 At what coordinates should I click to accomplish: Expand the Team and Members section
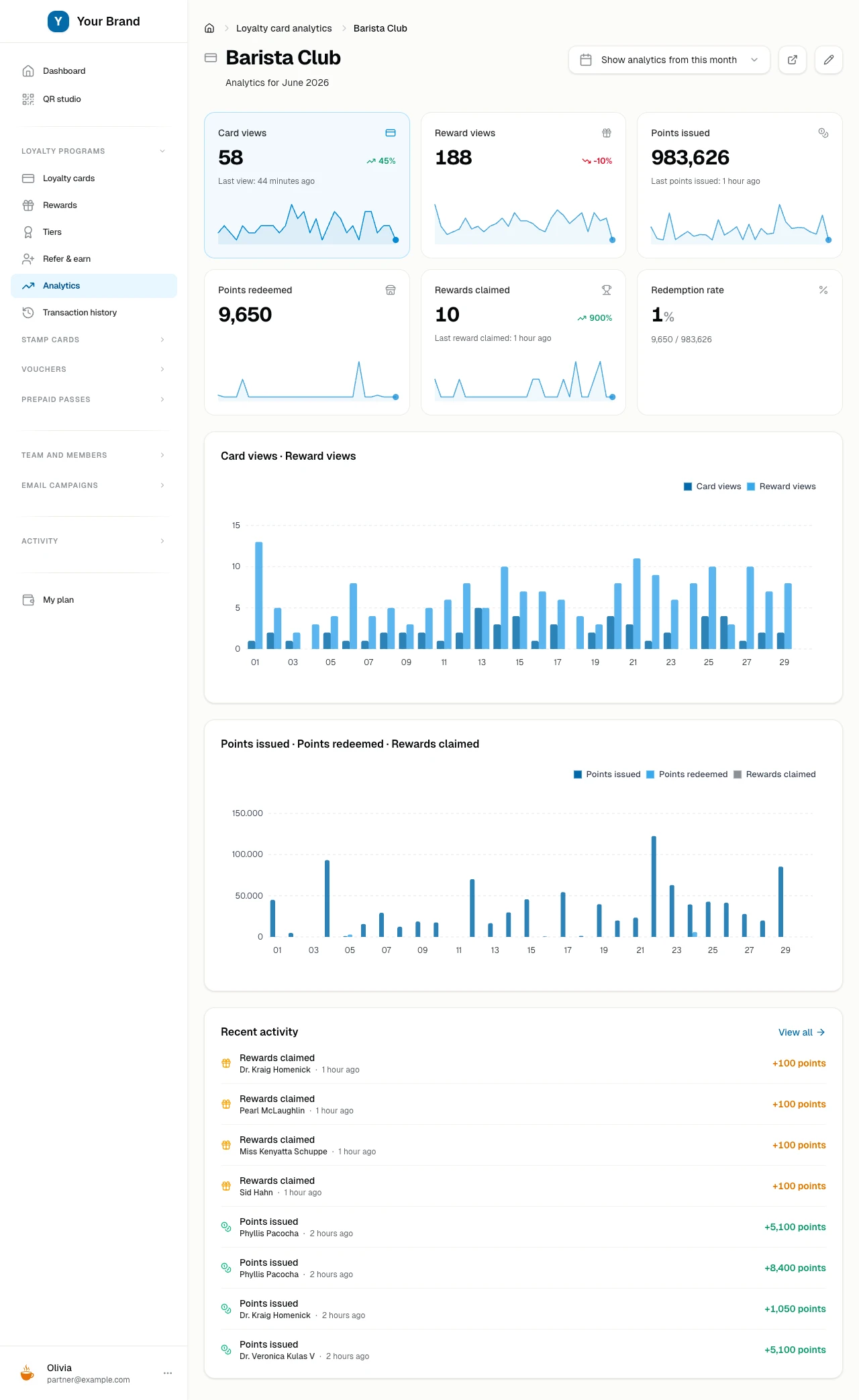coord(94,455)
